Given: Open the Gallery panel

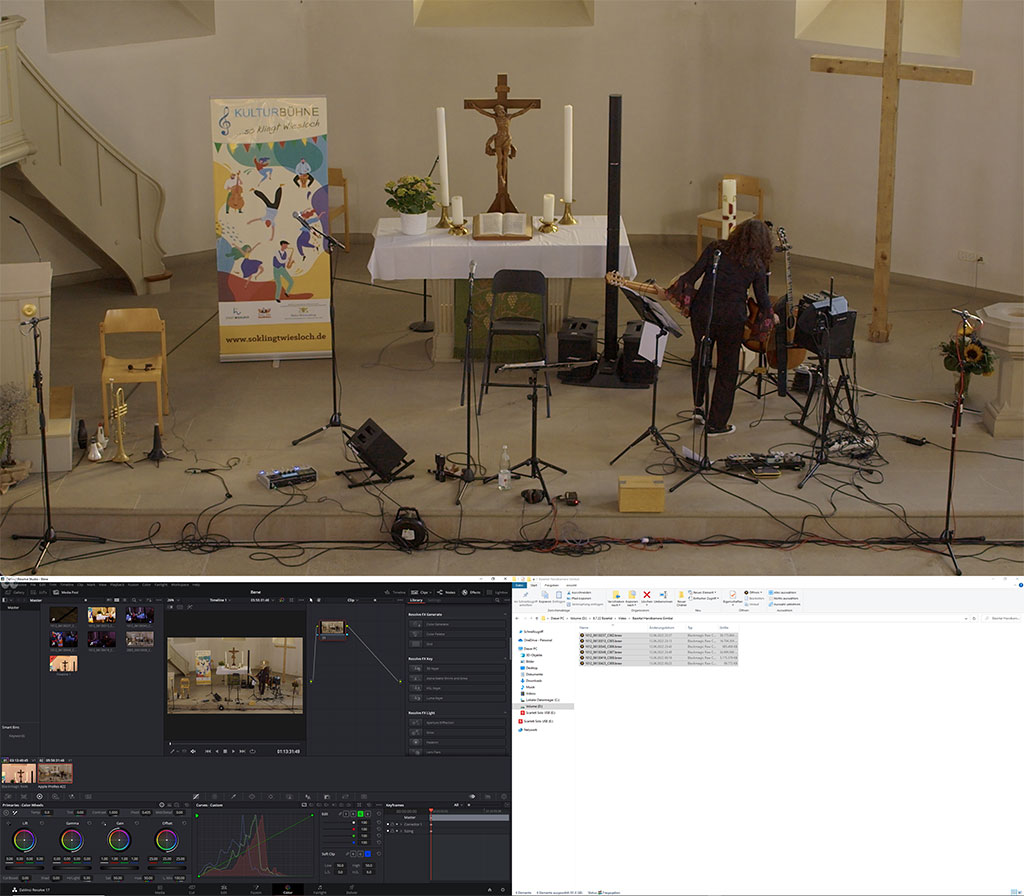Looking at the screenshot, I should point(18,592).
